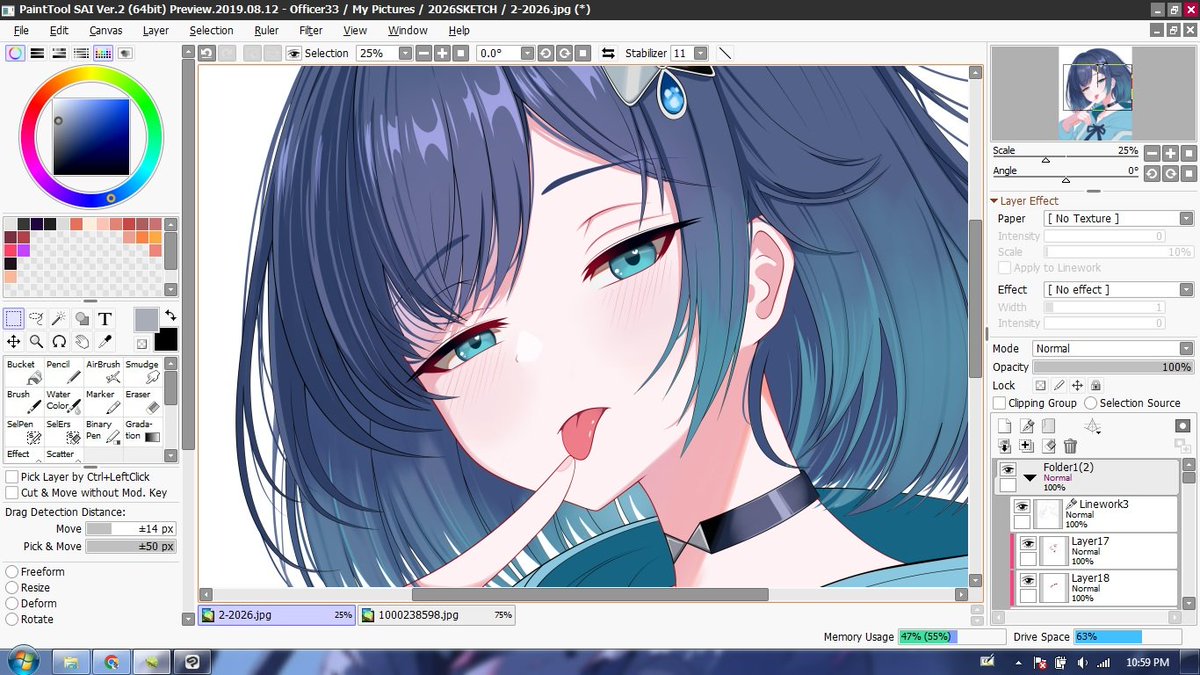Image resolution: width=1200 pixels, height=675 pixels.
Task: Toggle the swatches panel button
Action: 103,53
